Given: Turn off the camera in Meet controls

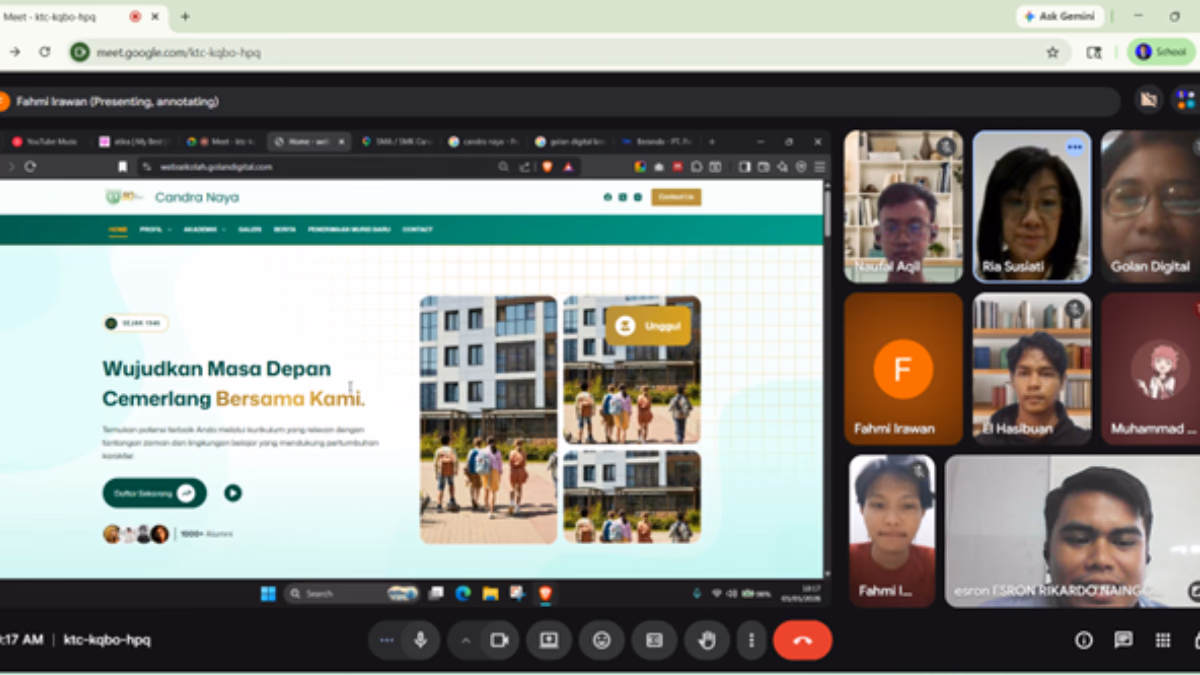Looking at the screenshot, I should [498, 640].
